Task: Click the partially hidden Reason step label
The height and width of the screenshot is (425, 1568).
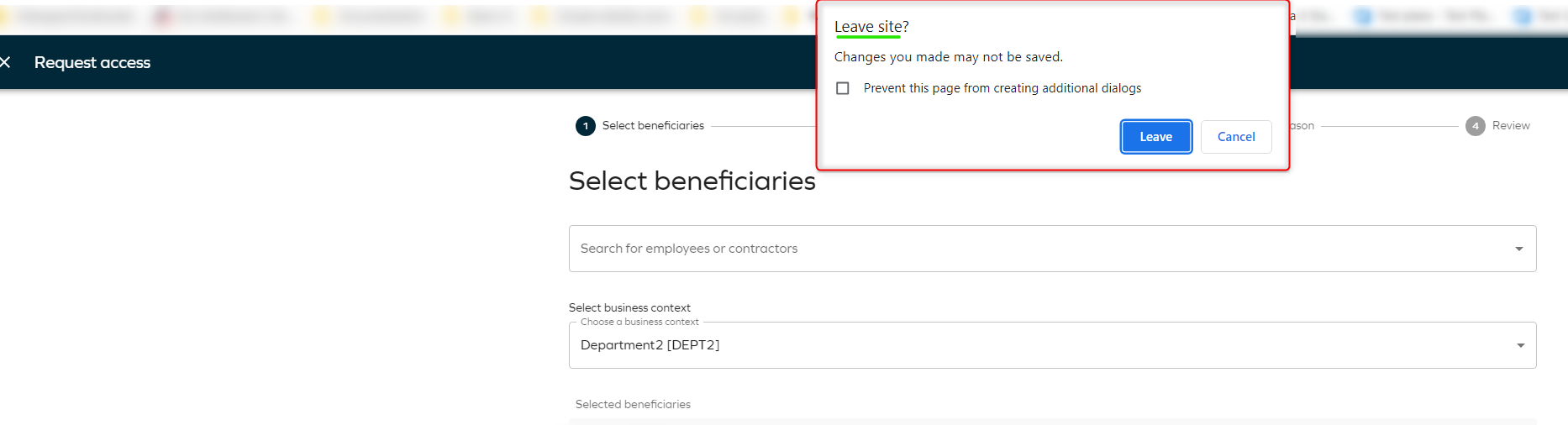Action: coord(1302,126)
